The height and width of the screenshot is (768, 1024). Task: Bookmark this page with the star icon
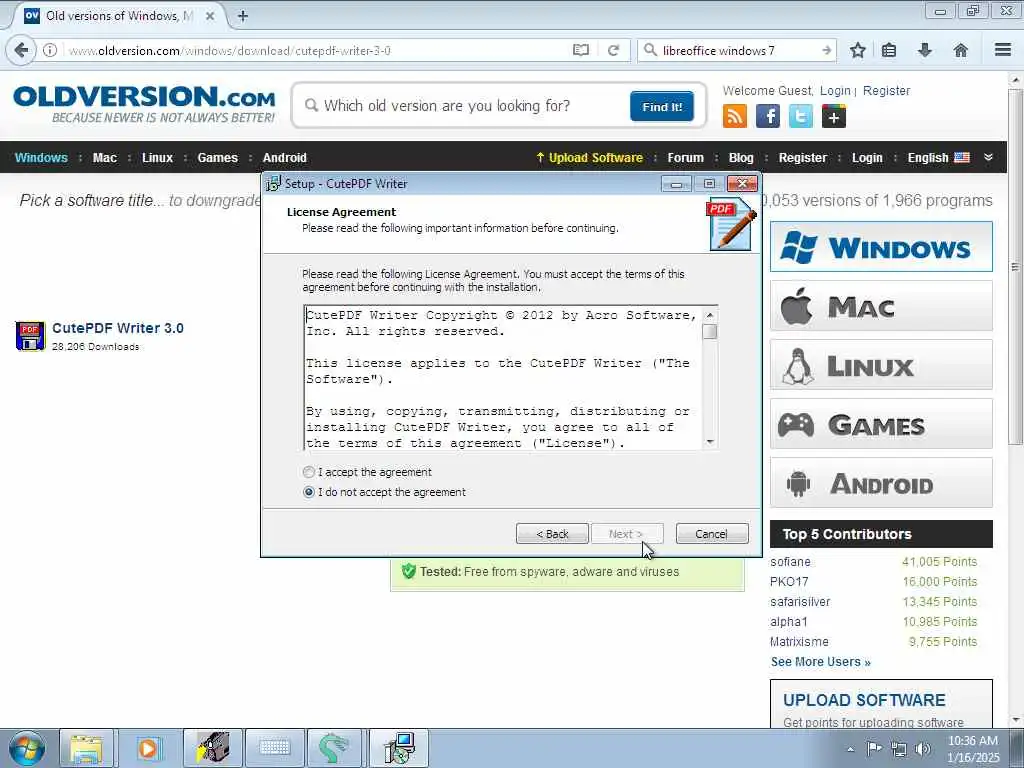857,50
